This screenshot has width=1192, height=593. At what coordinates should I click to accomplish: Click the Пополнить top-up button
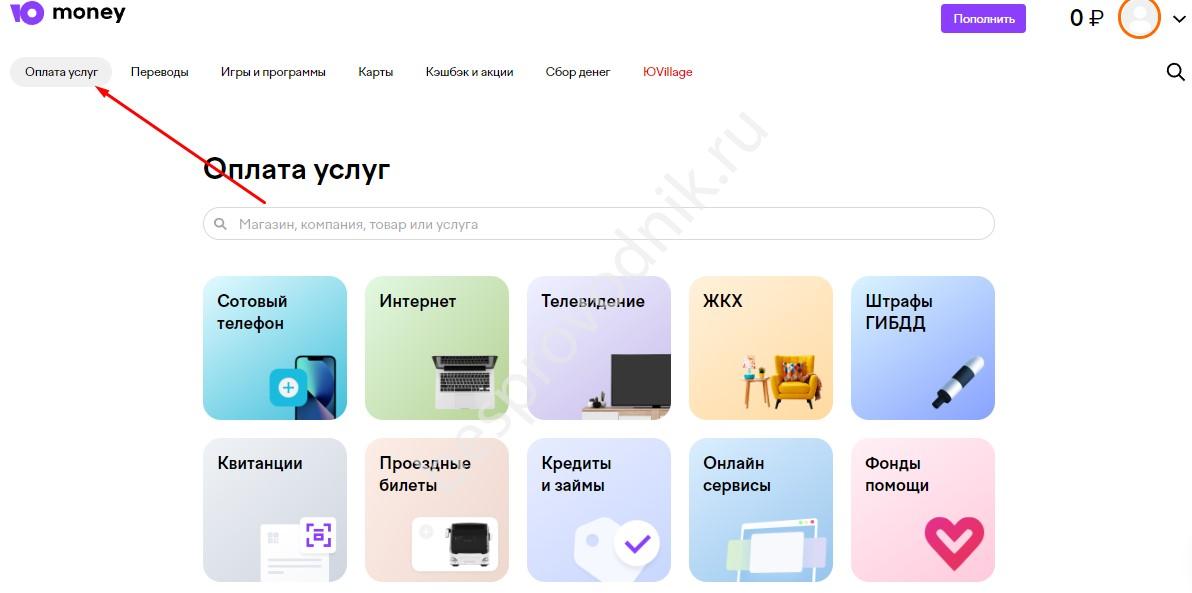[x=984, y=19]
